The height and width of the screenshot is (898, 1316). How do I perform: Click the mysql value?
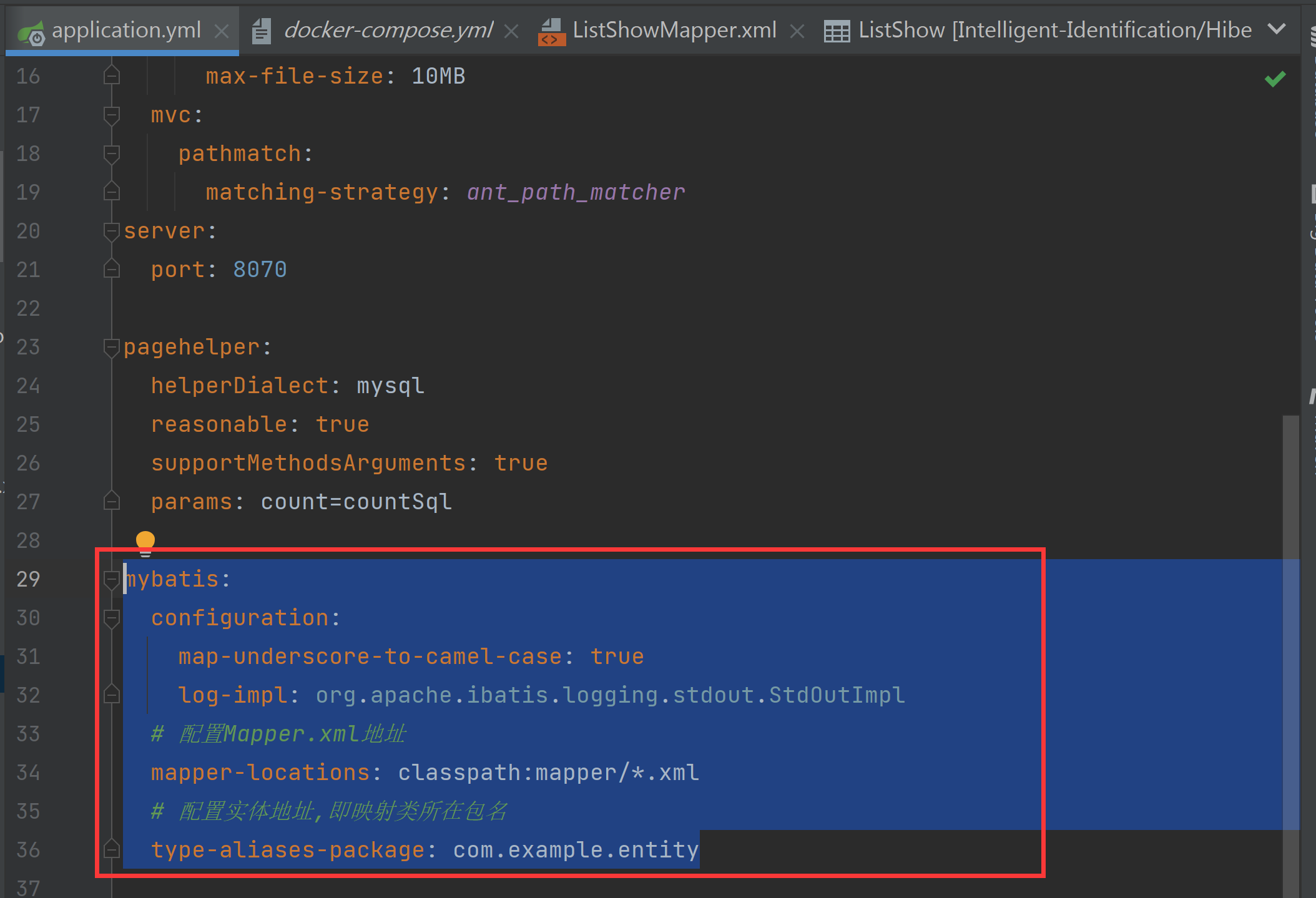[391, 386]
